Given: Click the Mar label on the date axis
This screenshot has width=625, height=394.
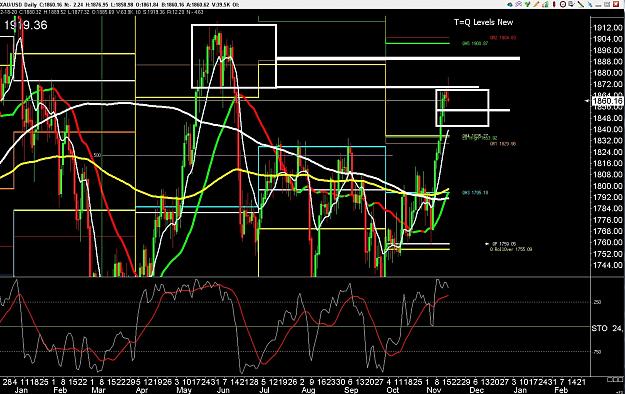Looking at the screenshot, I should click(x=98, y=390).
